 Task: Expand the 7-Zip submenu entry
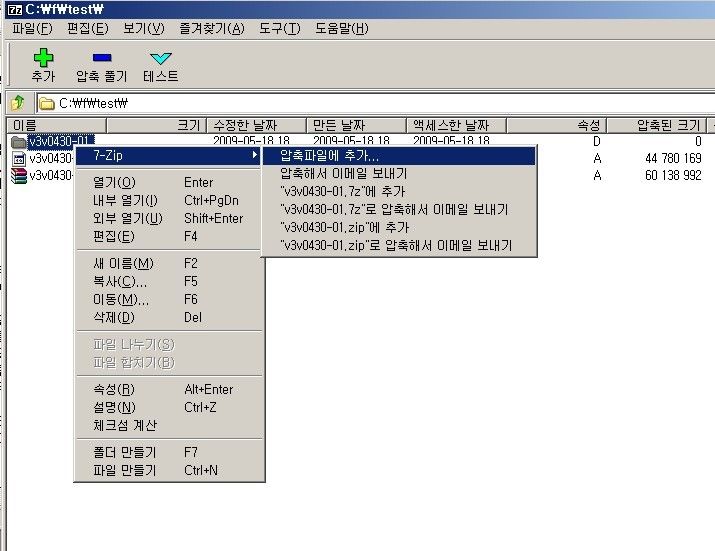pos(169,156)
